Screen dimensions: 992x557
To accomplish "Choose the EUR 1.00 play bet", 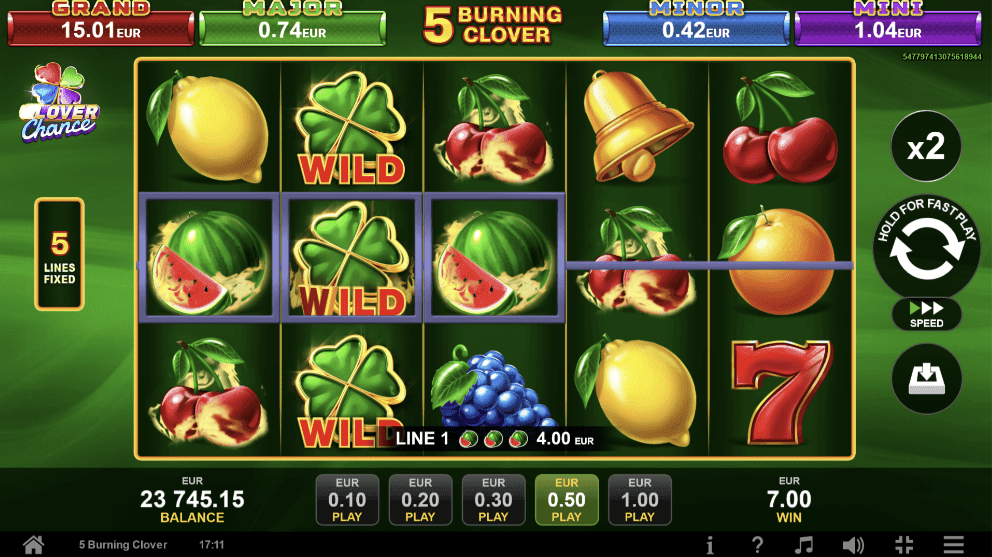I will coord(640,499).
